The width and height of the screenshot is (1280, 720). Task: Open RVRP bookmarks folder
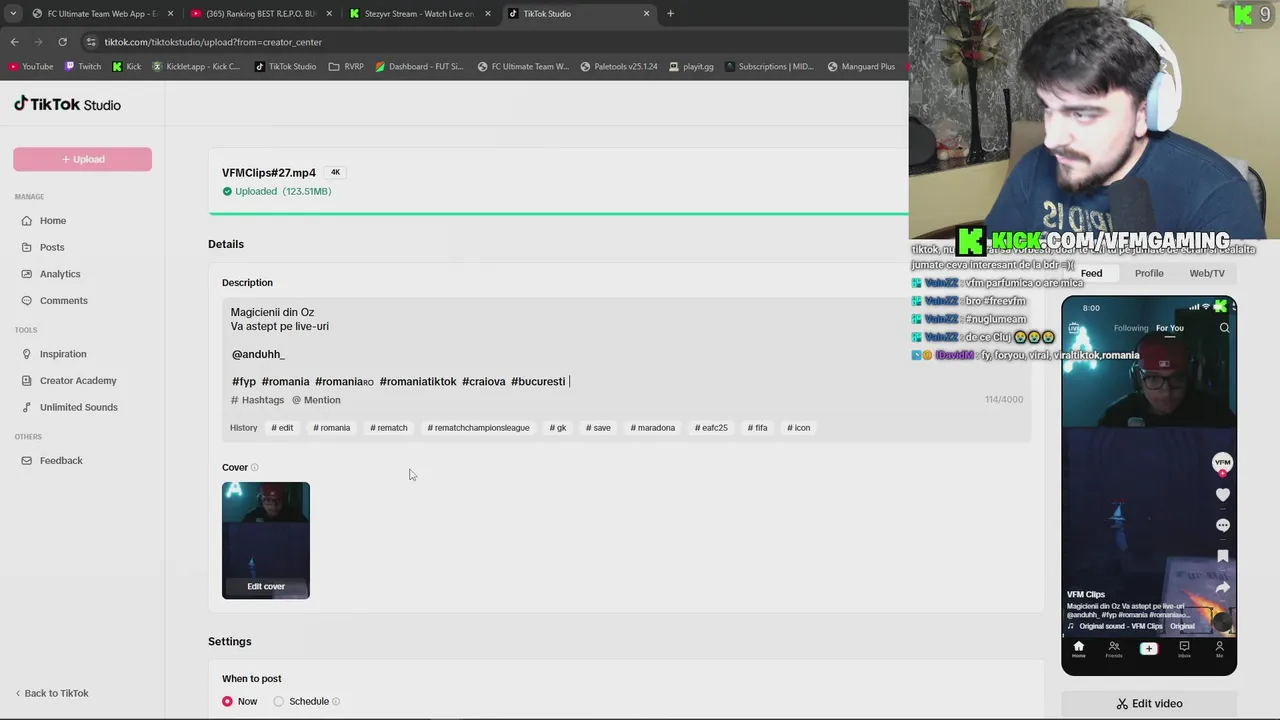pyautogui.click(x=347, y=67)
